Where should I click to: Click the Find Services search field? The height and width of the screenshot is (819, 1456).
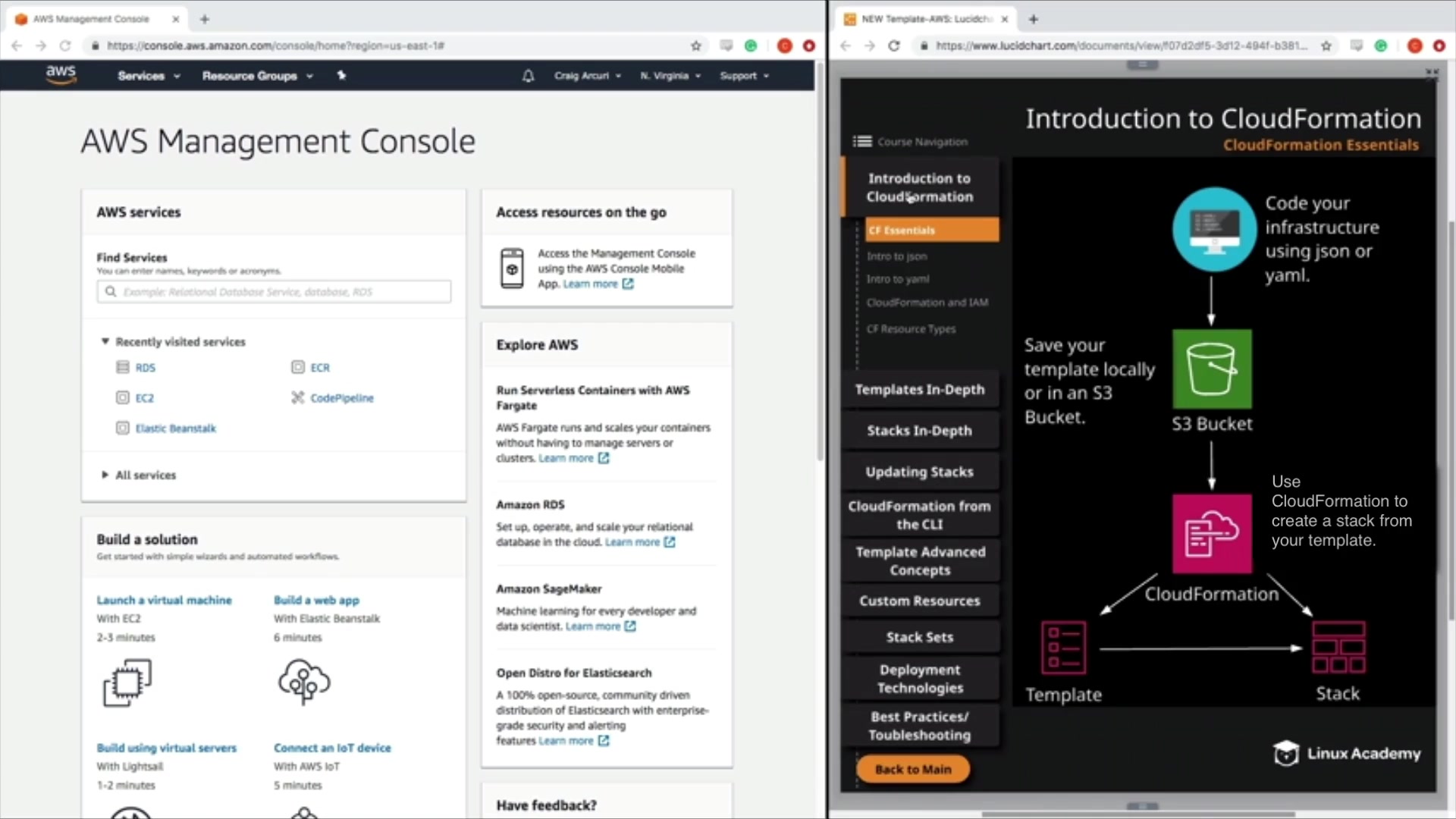pos(274,292)
